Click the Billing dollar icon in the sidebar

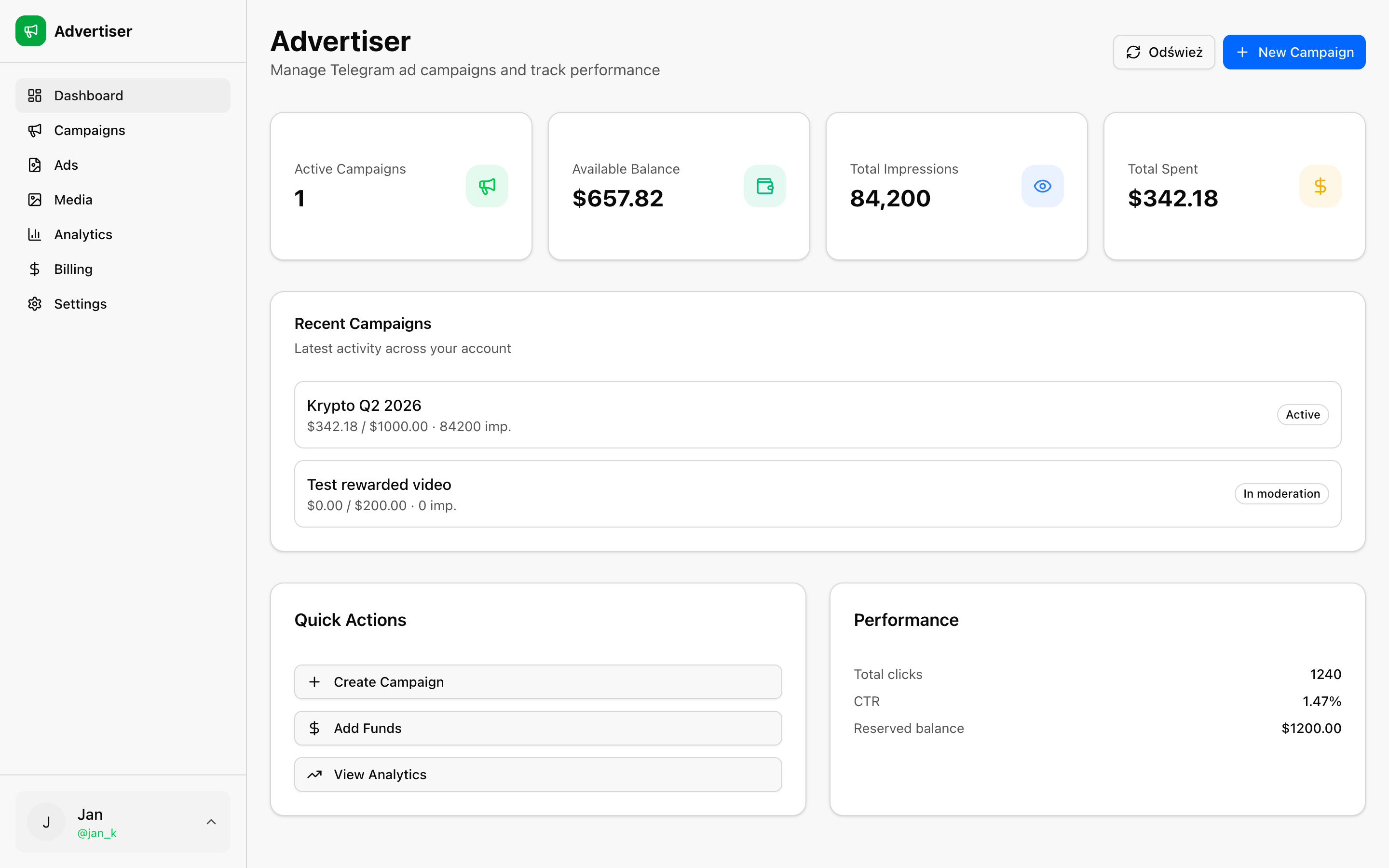[x=35, y=269]
